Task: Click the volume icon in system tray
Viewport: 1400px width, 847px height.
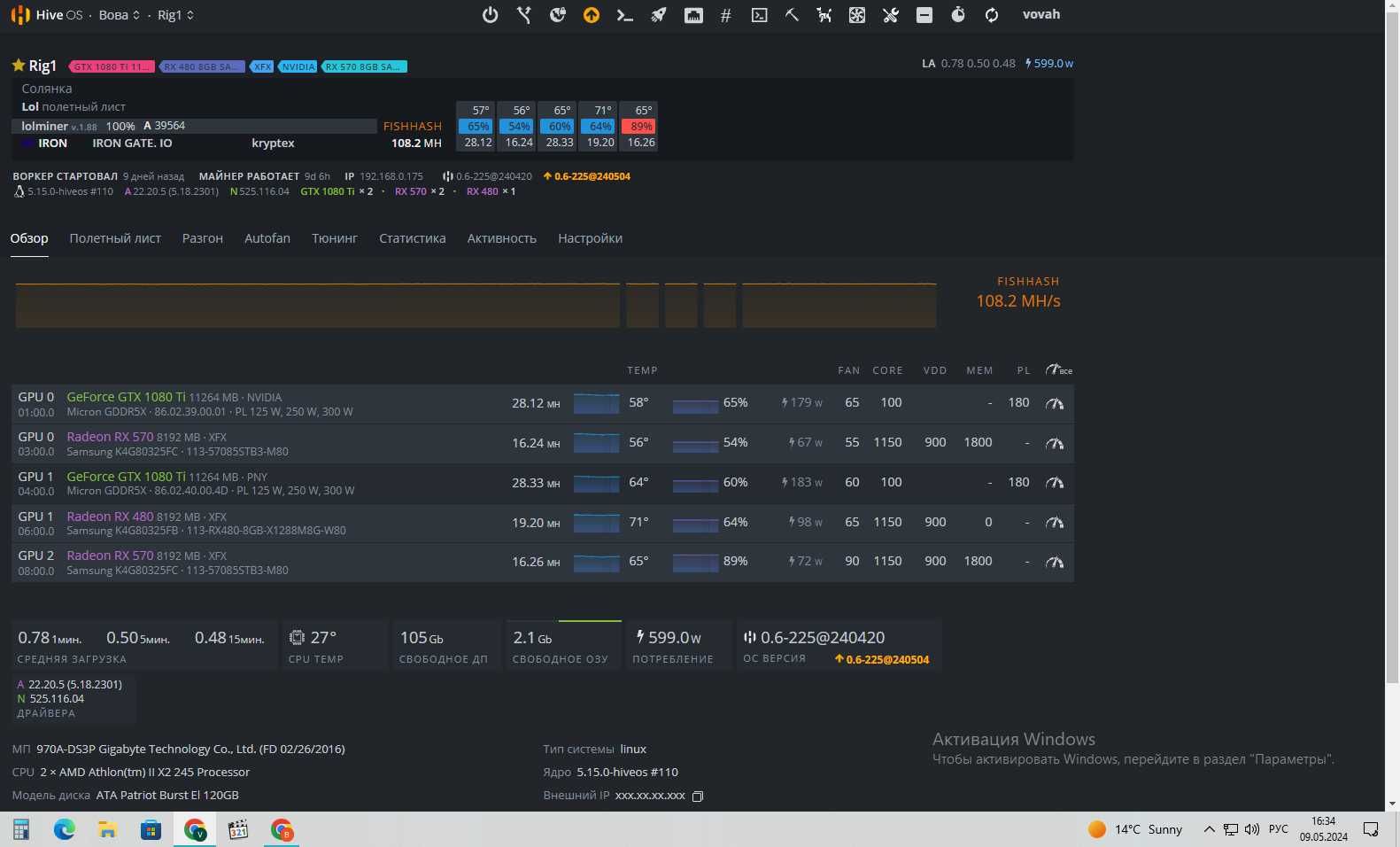Action: 1252,829
